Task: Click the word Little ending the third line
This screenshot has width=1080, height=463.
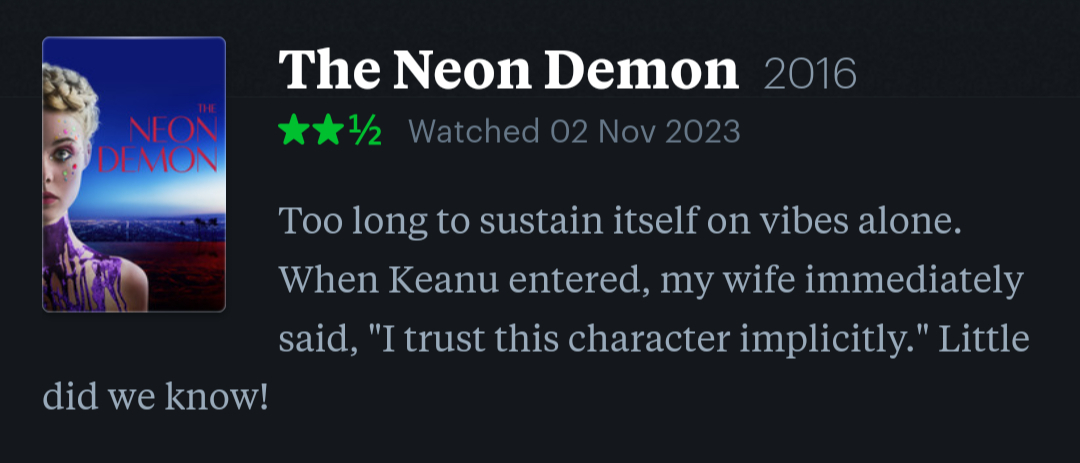Action: tap(990, 339)
